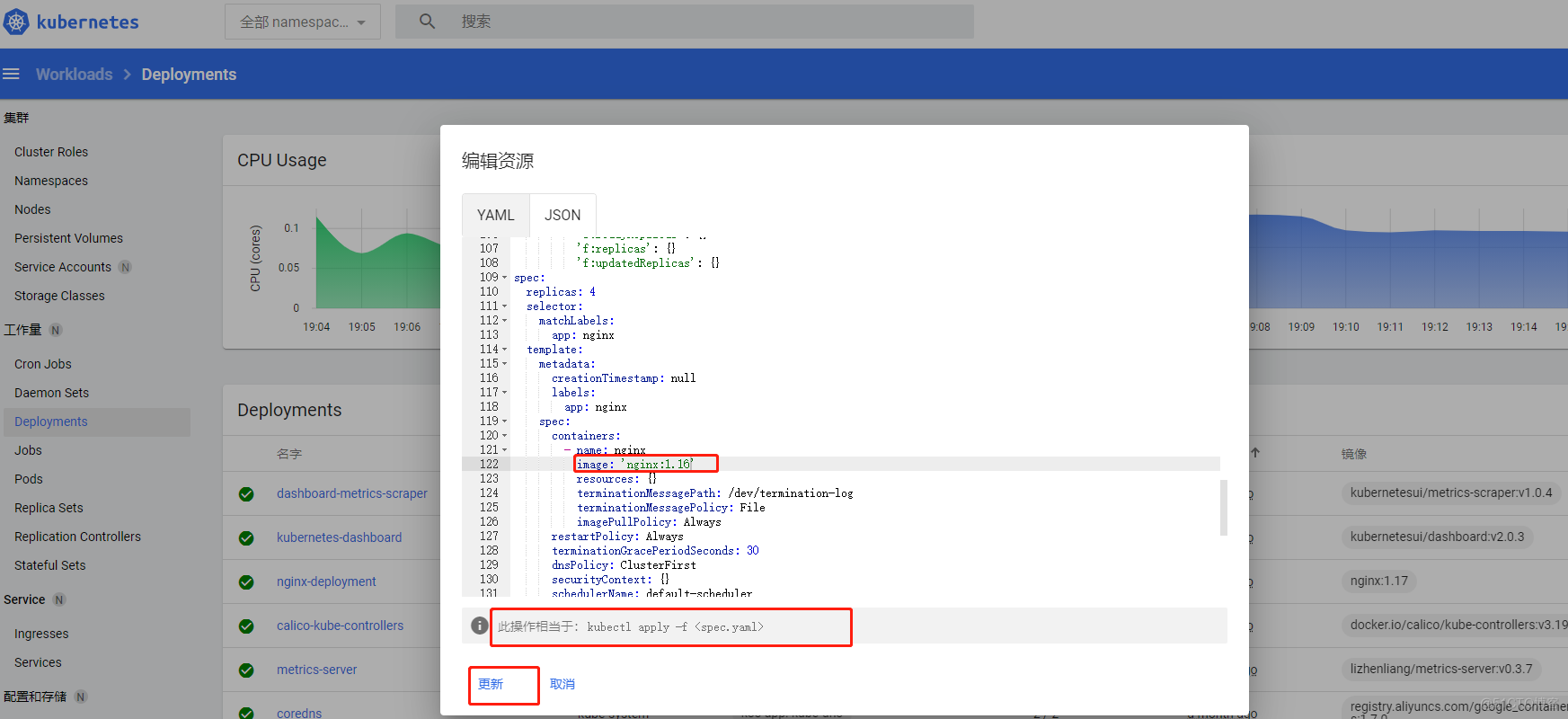
Task: Open Jobs in sidebar
Action: click(x=28, y=450)
